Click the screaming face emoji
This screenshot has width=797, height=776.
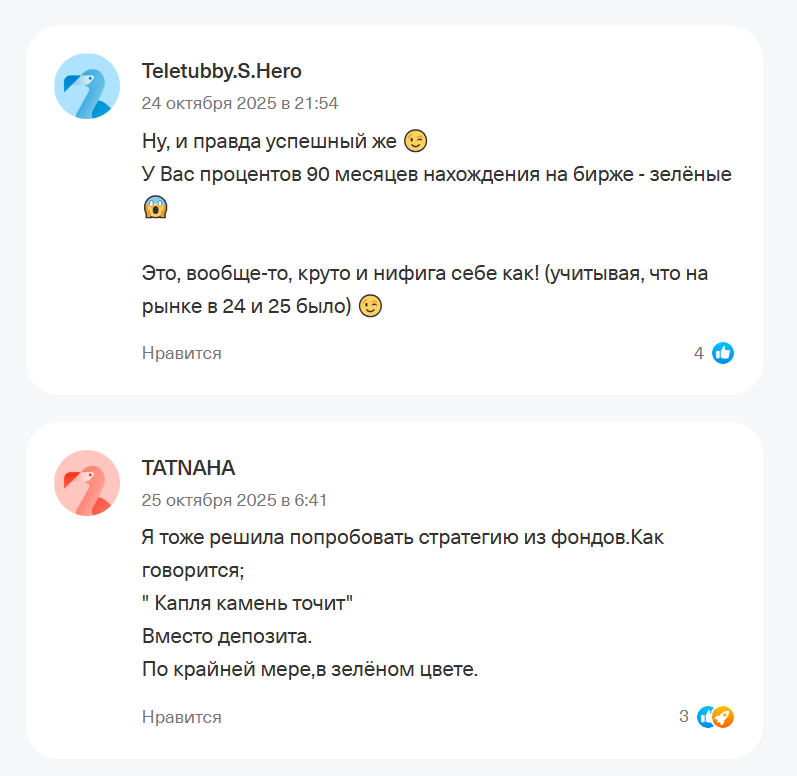coord(155,207)
